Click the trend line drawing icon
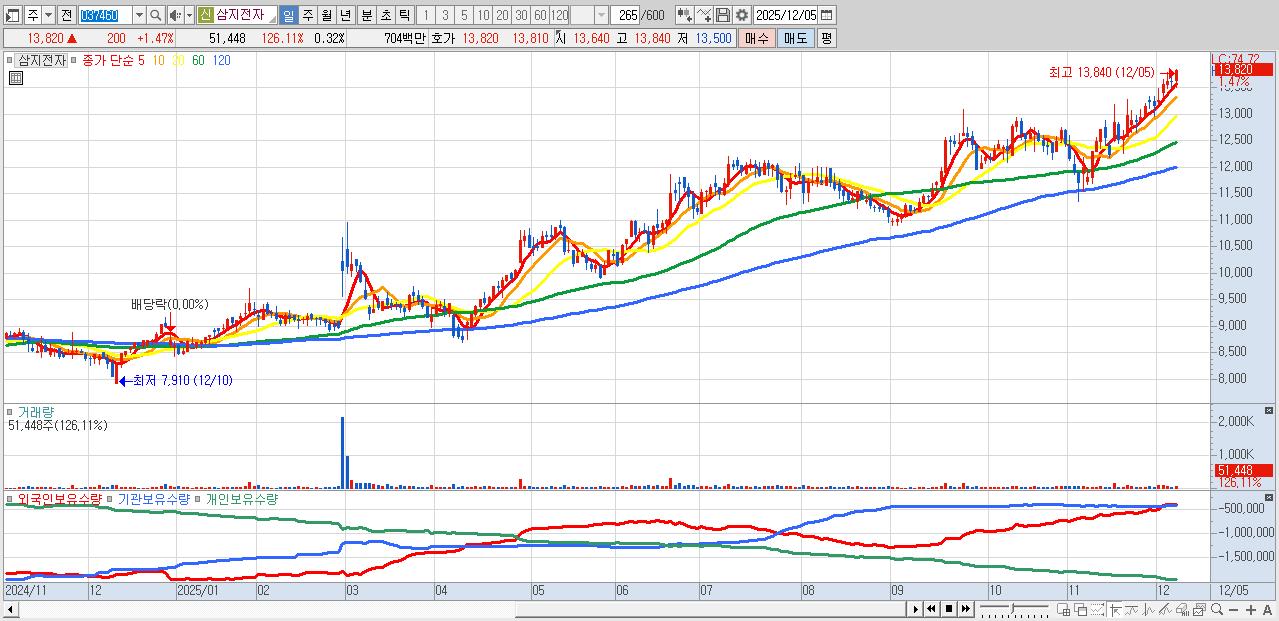Image resolution: width=1279 pixels, height=621 pixels. 1131,610
